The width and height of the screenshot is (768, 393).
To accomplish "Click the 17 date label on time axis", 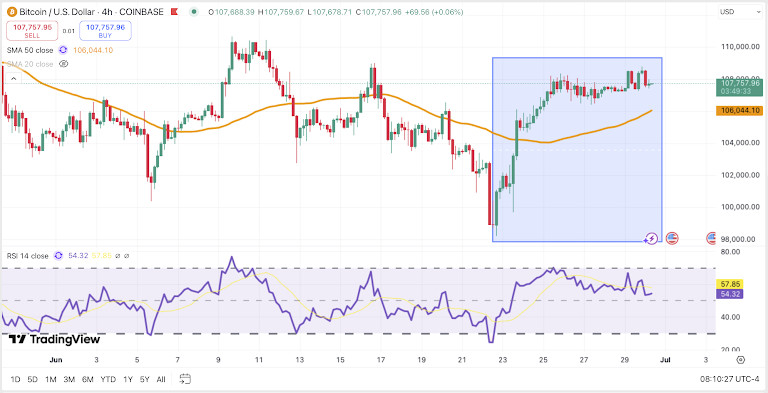I will 381,360.
